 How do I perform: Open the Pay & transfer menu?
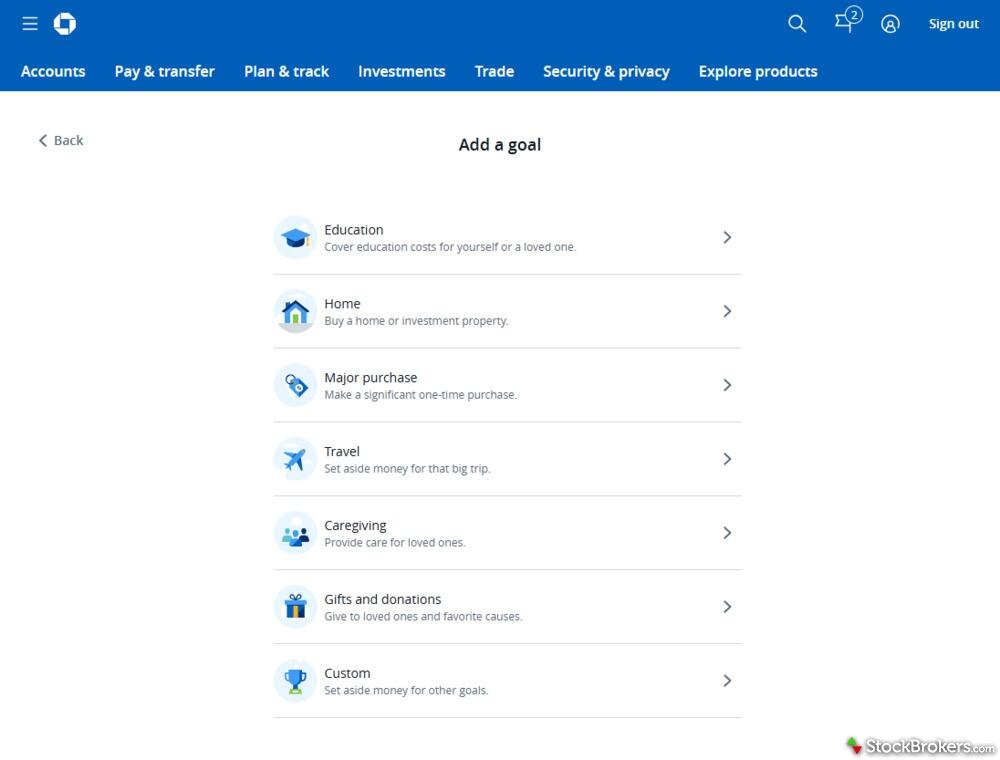pyautogui.click(x=165, y=71)
